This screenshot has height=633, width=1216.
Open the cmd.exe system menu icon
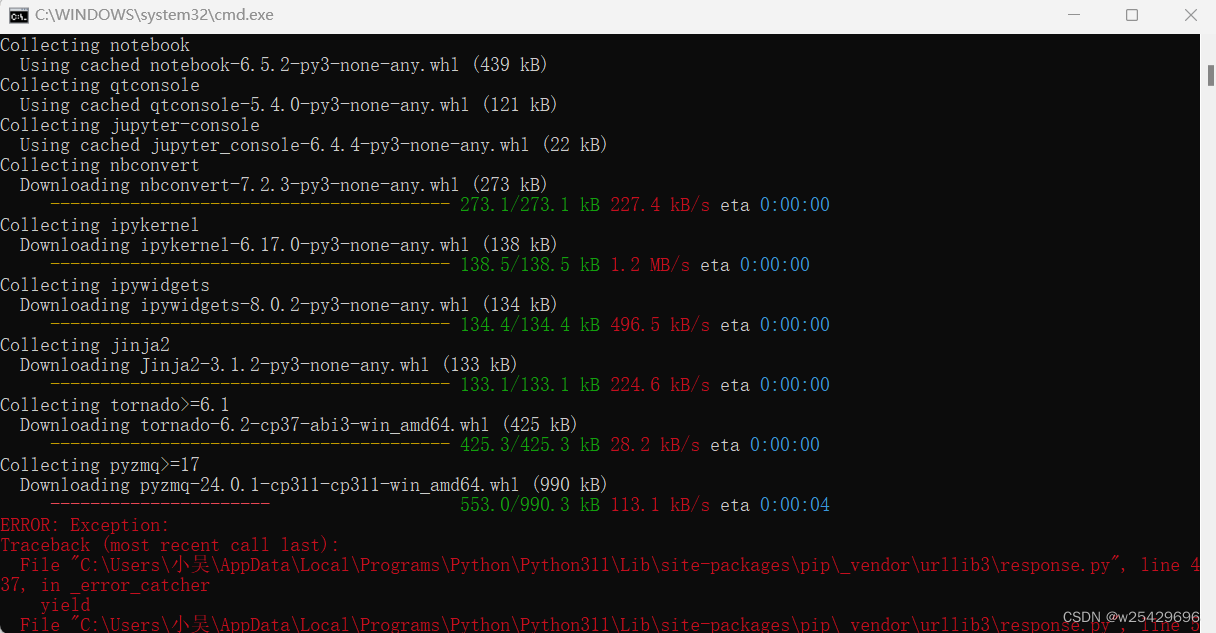click(17, 15)
